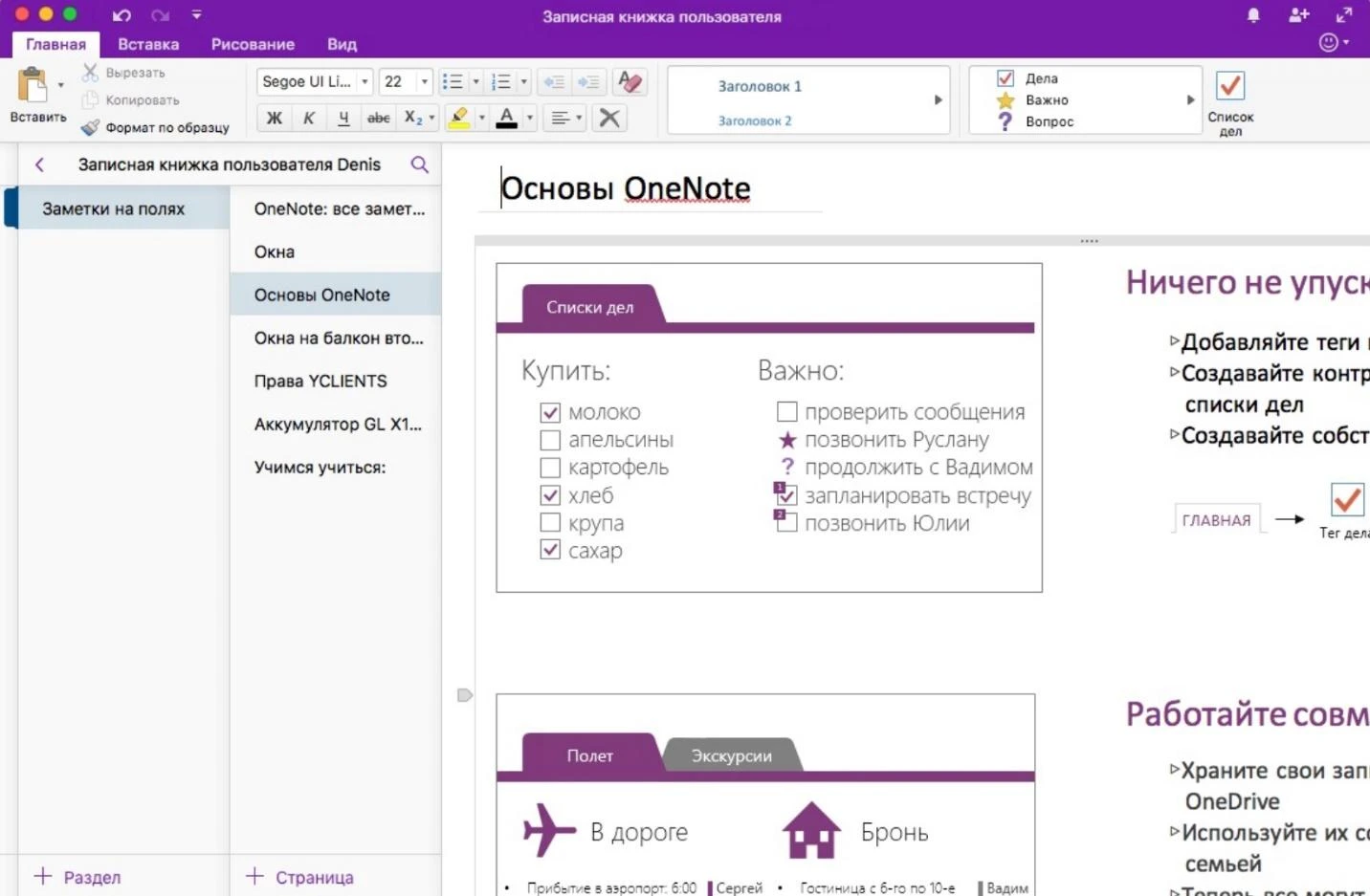Switch to the Вид tab
Image resolution: width=1370 pixels, height=896 pixels.
[x=342, y=44]
